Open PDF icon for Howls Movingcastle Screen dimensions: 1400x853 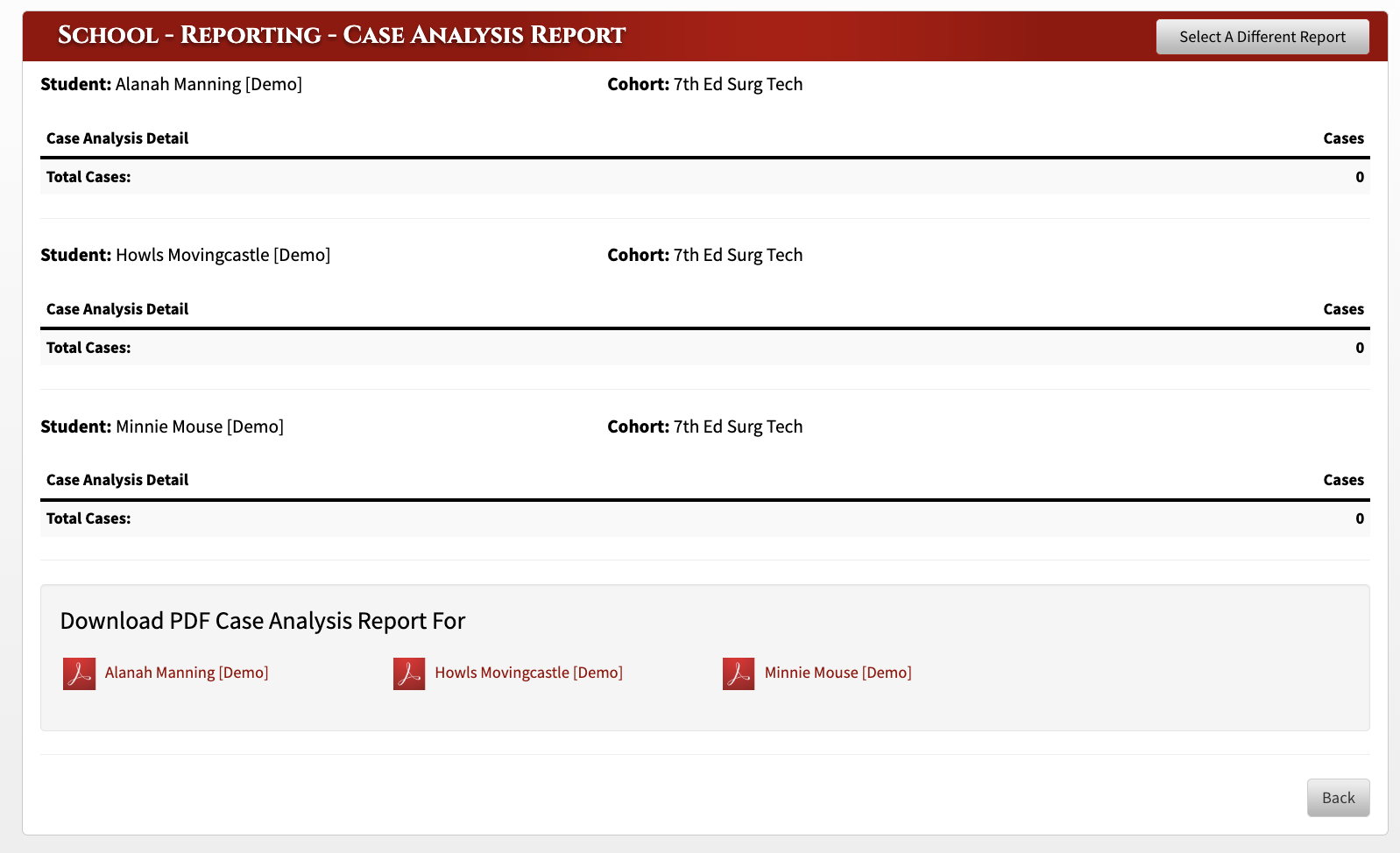(x=409, y=673)
